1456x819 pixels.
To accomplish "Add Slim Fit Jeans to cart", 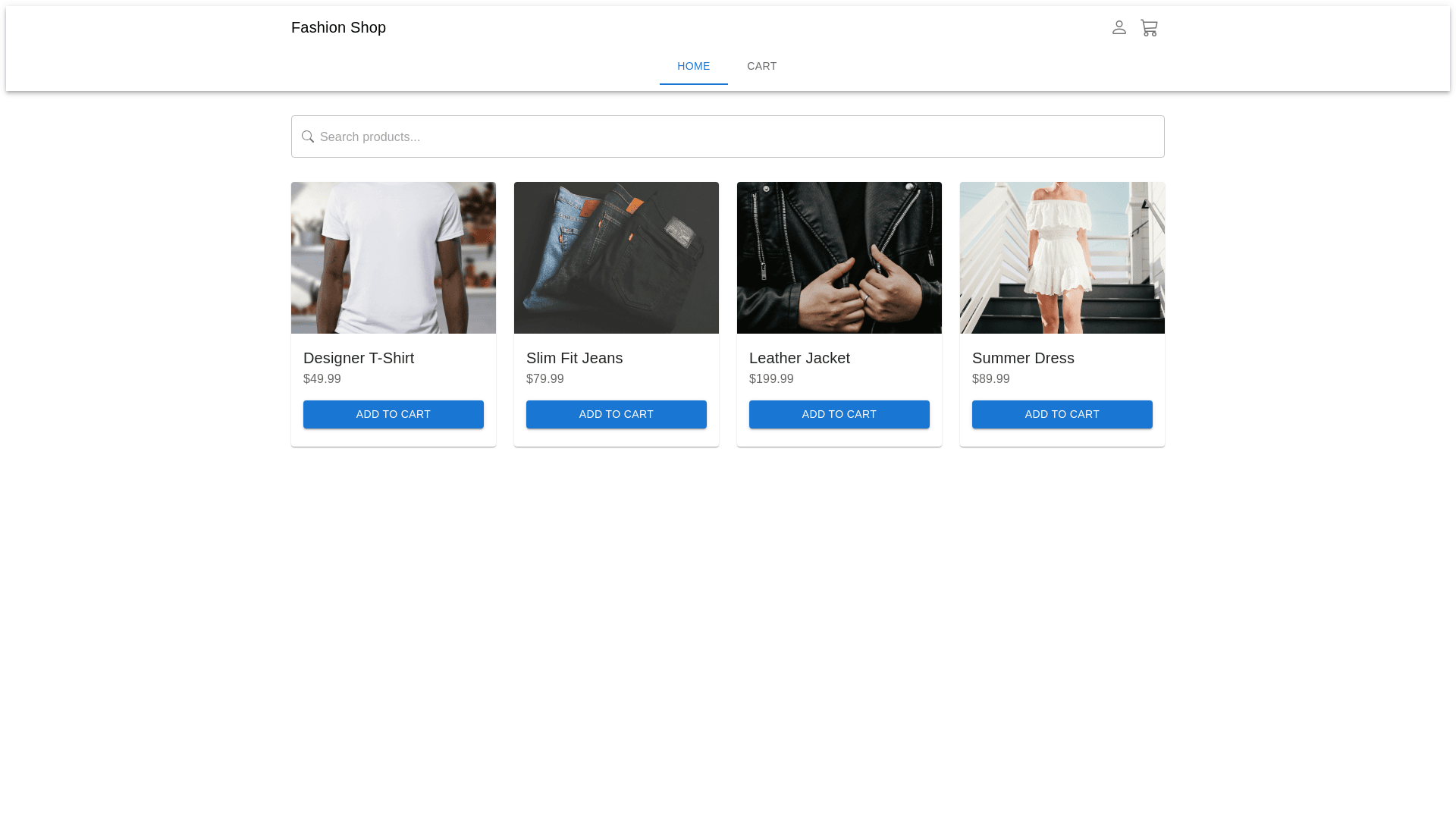I will tap(616, 414).
